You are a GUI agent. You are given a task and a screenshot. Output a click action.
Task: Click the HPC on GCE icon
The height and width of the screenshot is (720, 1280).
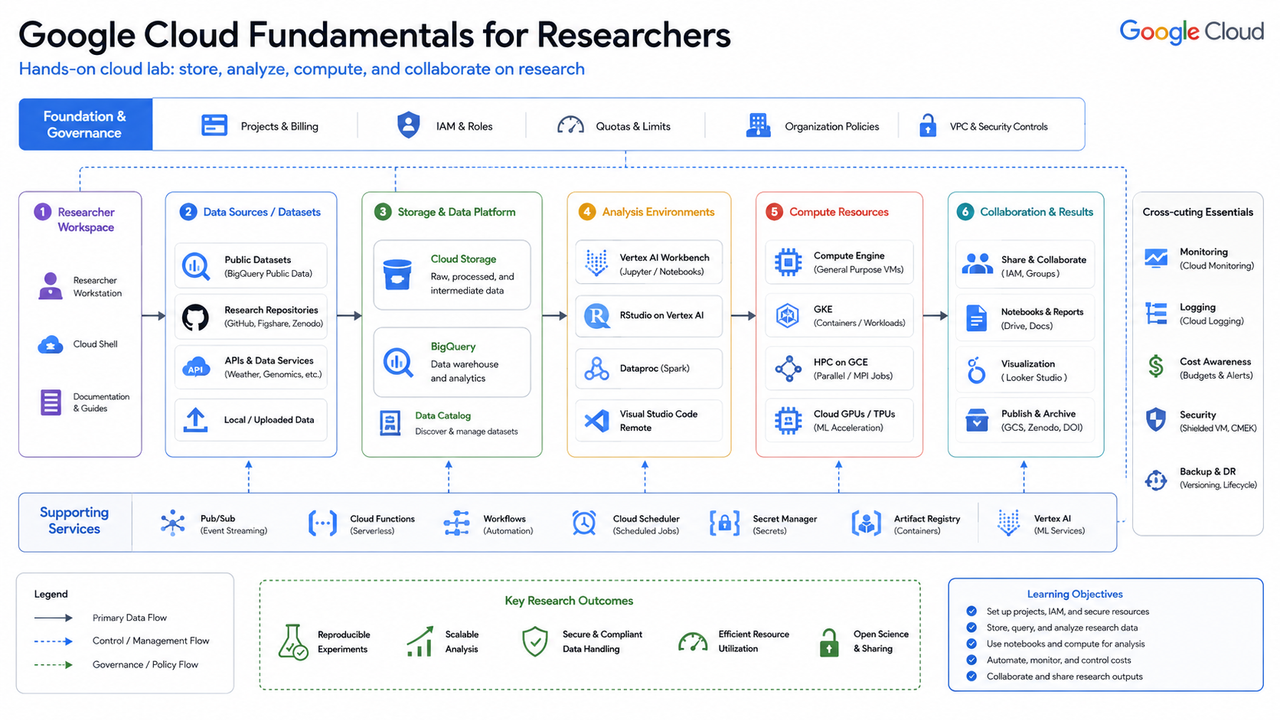788,369
